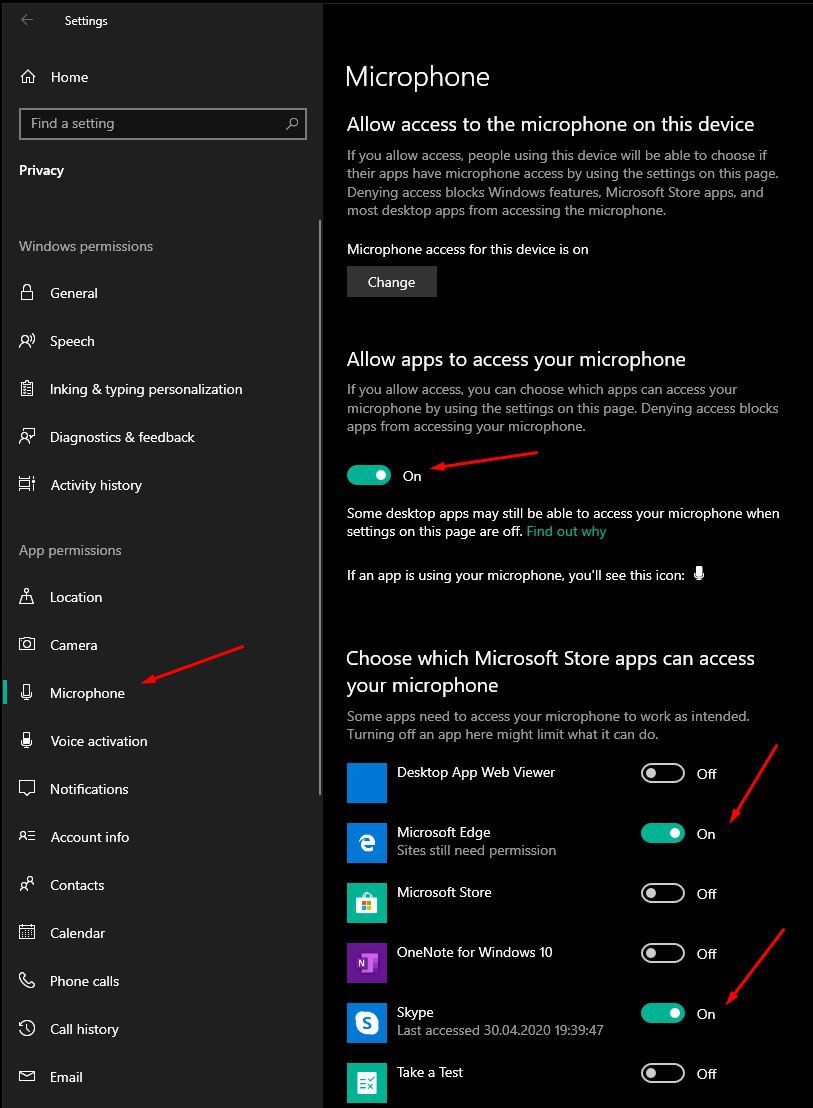Click the 'Windows permissions' section label
813x1108 pixels.
(x=85, y=246)
